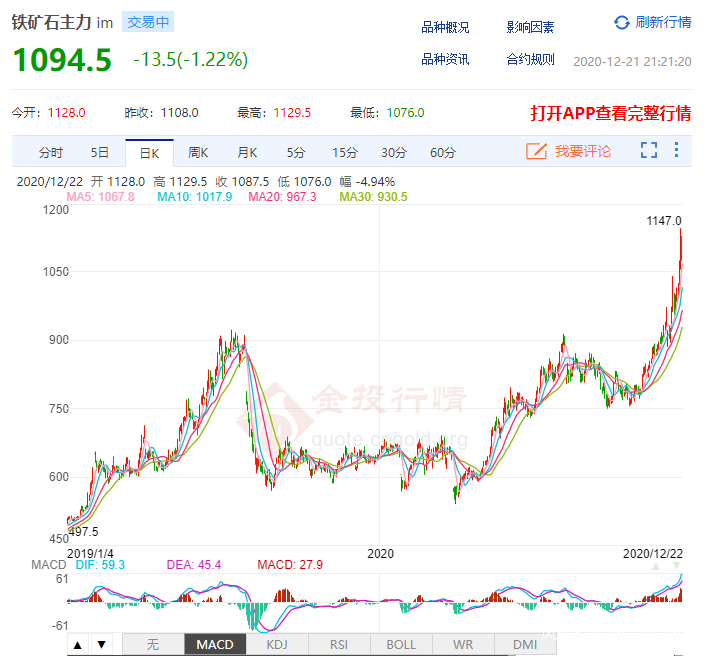This screenshot has height=656, width=709.
Task: Click the down arrow indicator button
Action: [101, 645]
